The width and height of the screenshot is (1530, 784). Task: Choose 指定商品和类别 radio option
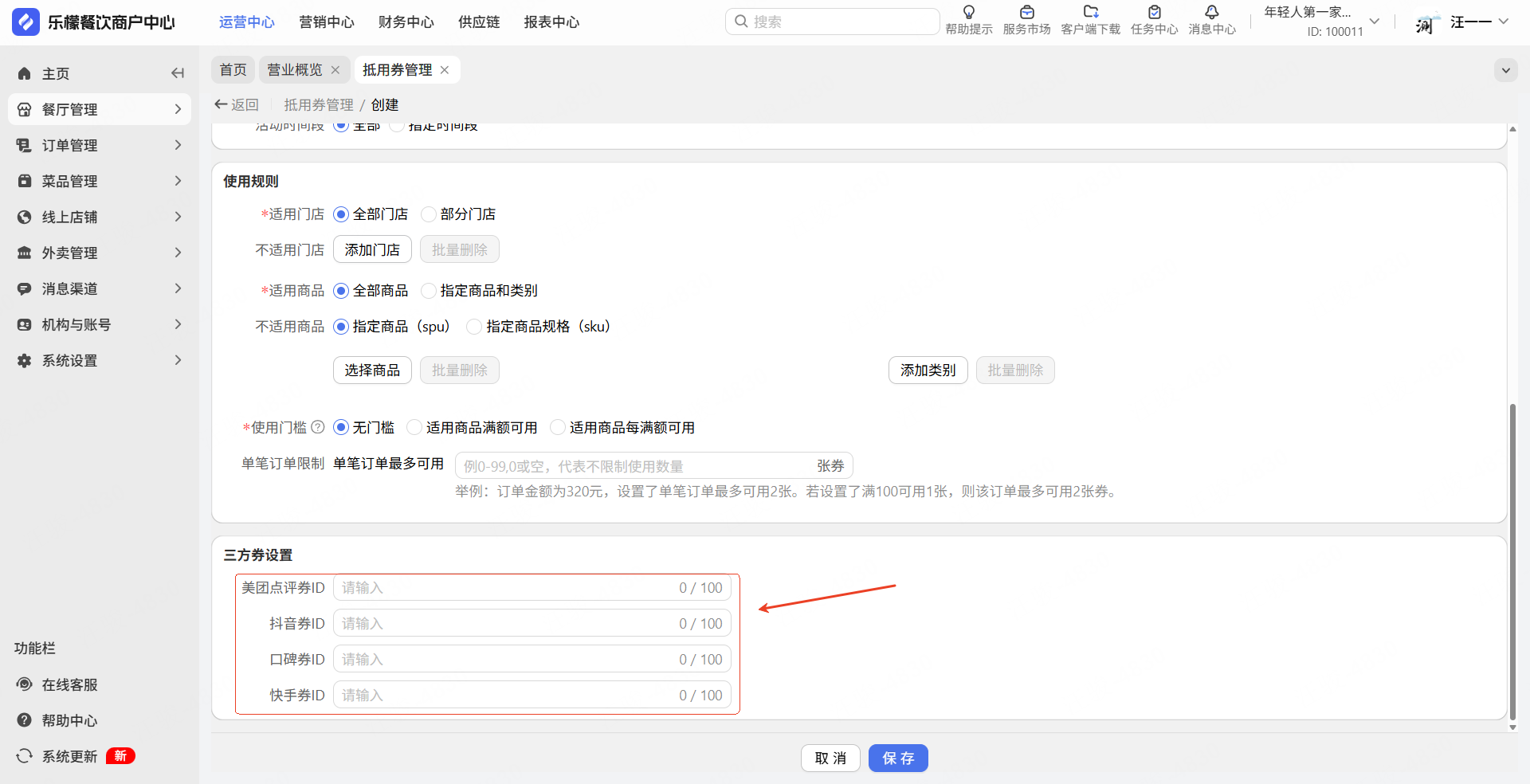(429, 291)
